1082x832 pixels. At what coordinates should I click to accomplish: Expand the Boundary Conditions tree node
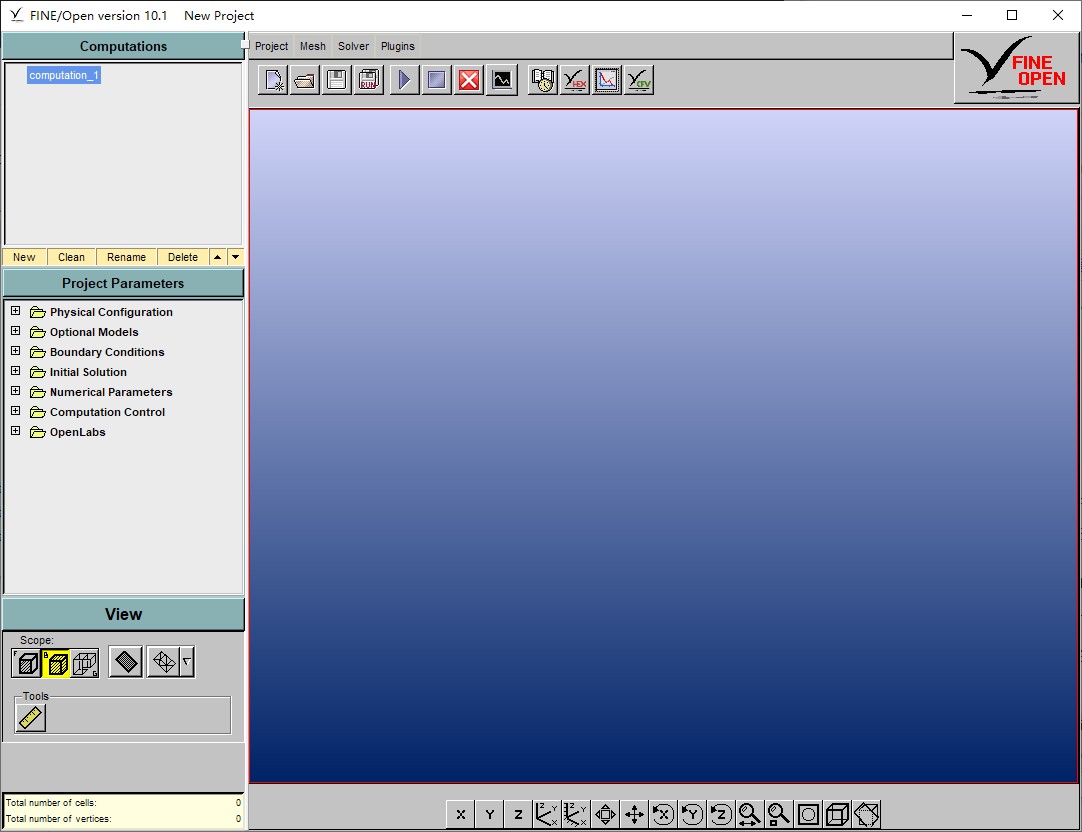pos(15,351)
